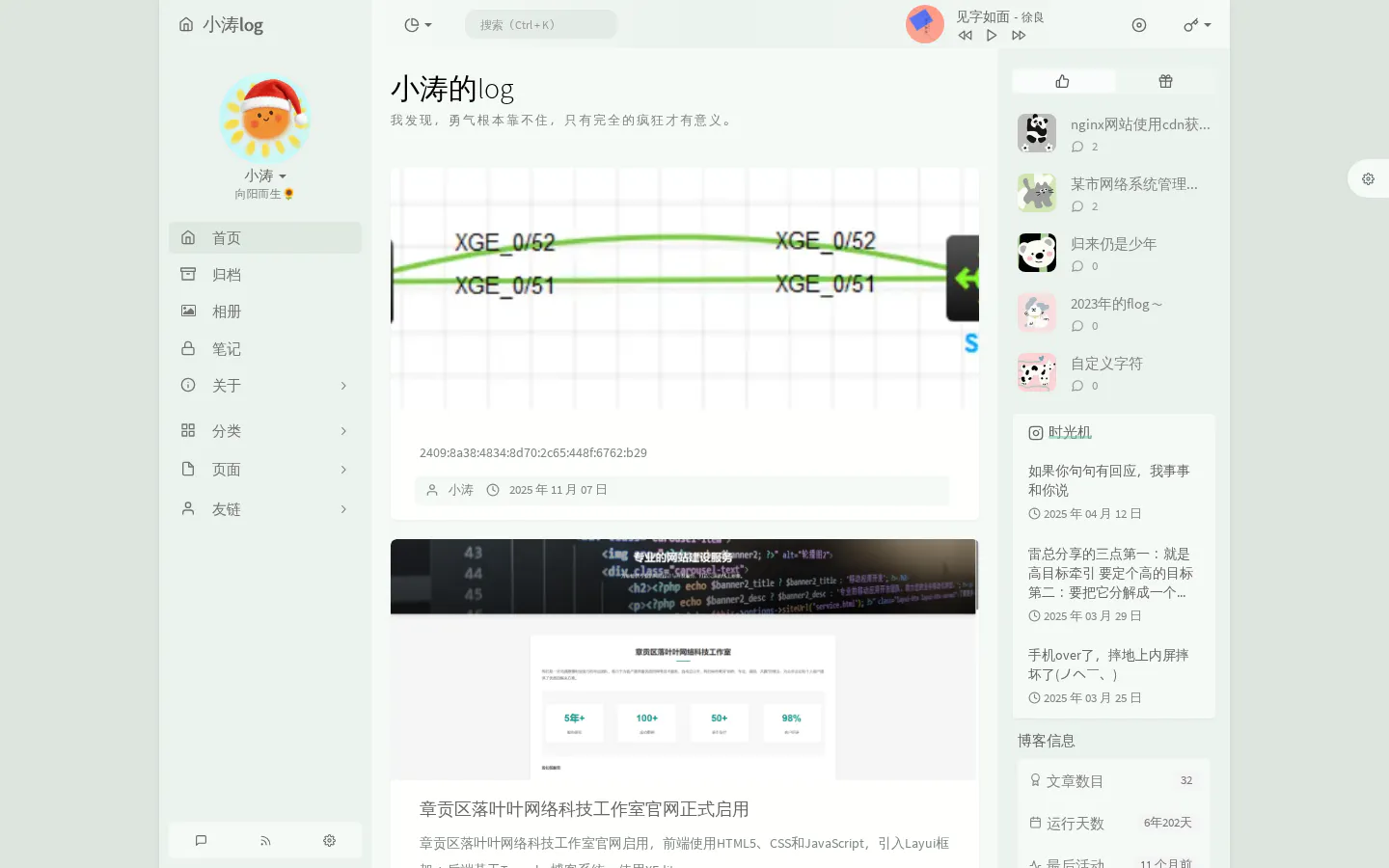Open the clock history dropdown in top bar
1389x868 pixels.
coord(418,25)
